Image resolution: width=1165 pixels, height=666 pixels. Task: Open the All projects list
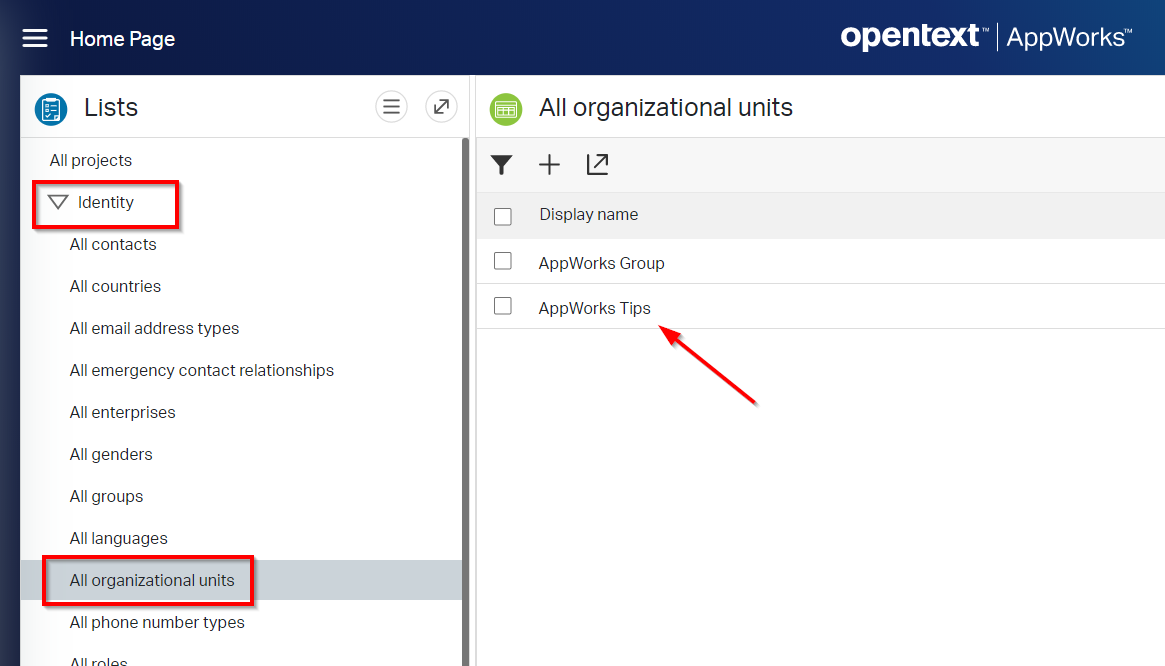tap(91, 161)
